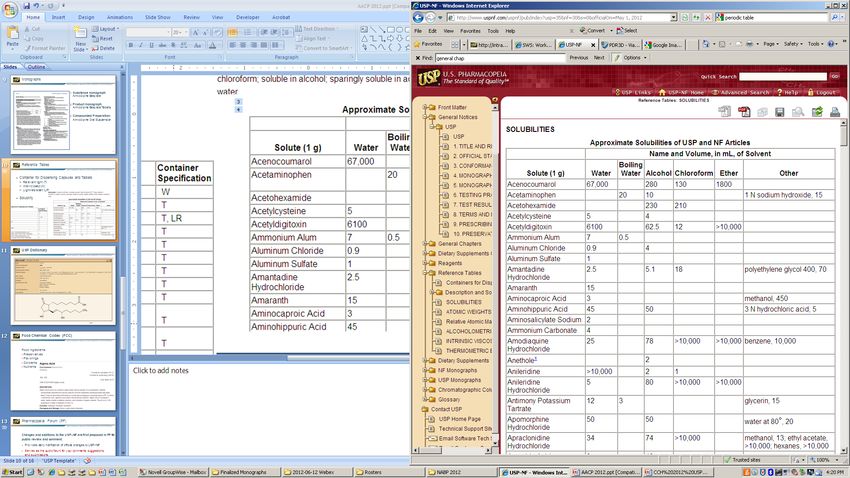Viewport: 850px width, 478px height.
Task: Expand the Reagents folder in tree
Action: [424, 263]
